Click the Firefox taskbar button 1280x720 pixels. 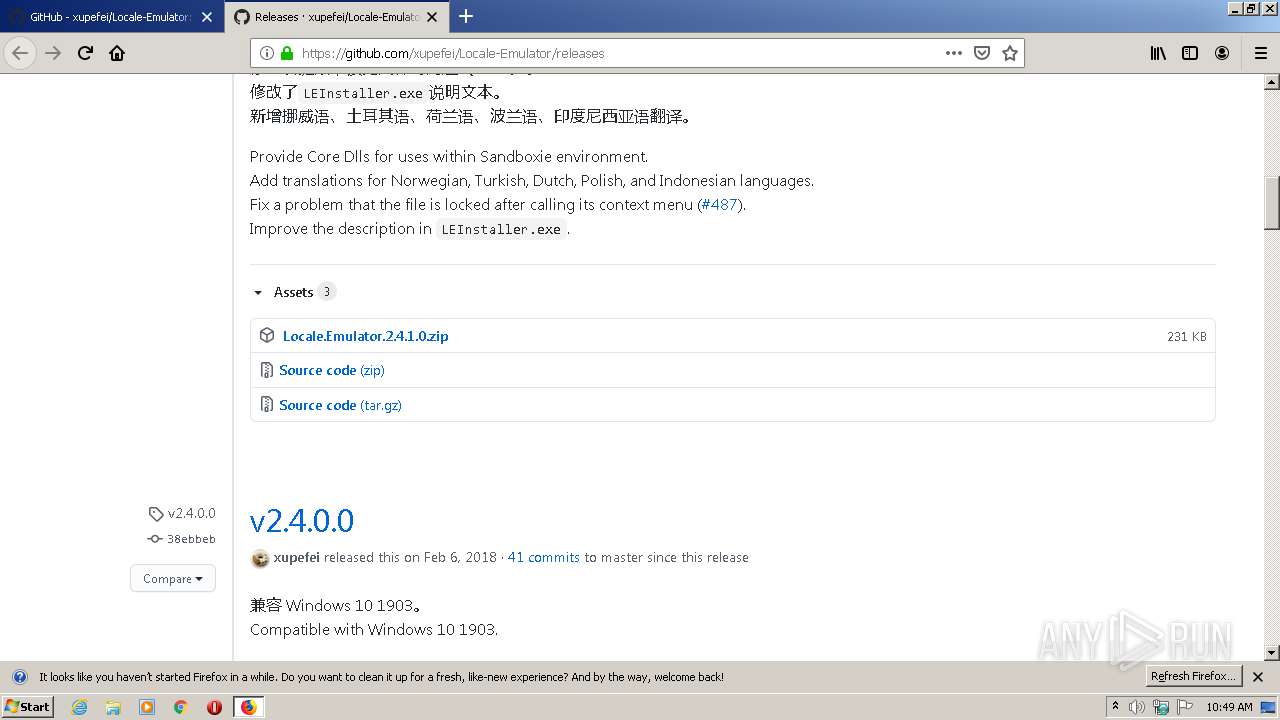click(x=248, y=707)
